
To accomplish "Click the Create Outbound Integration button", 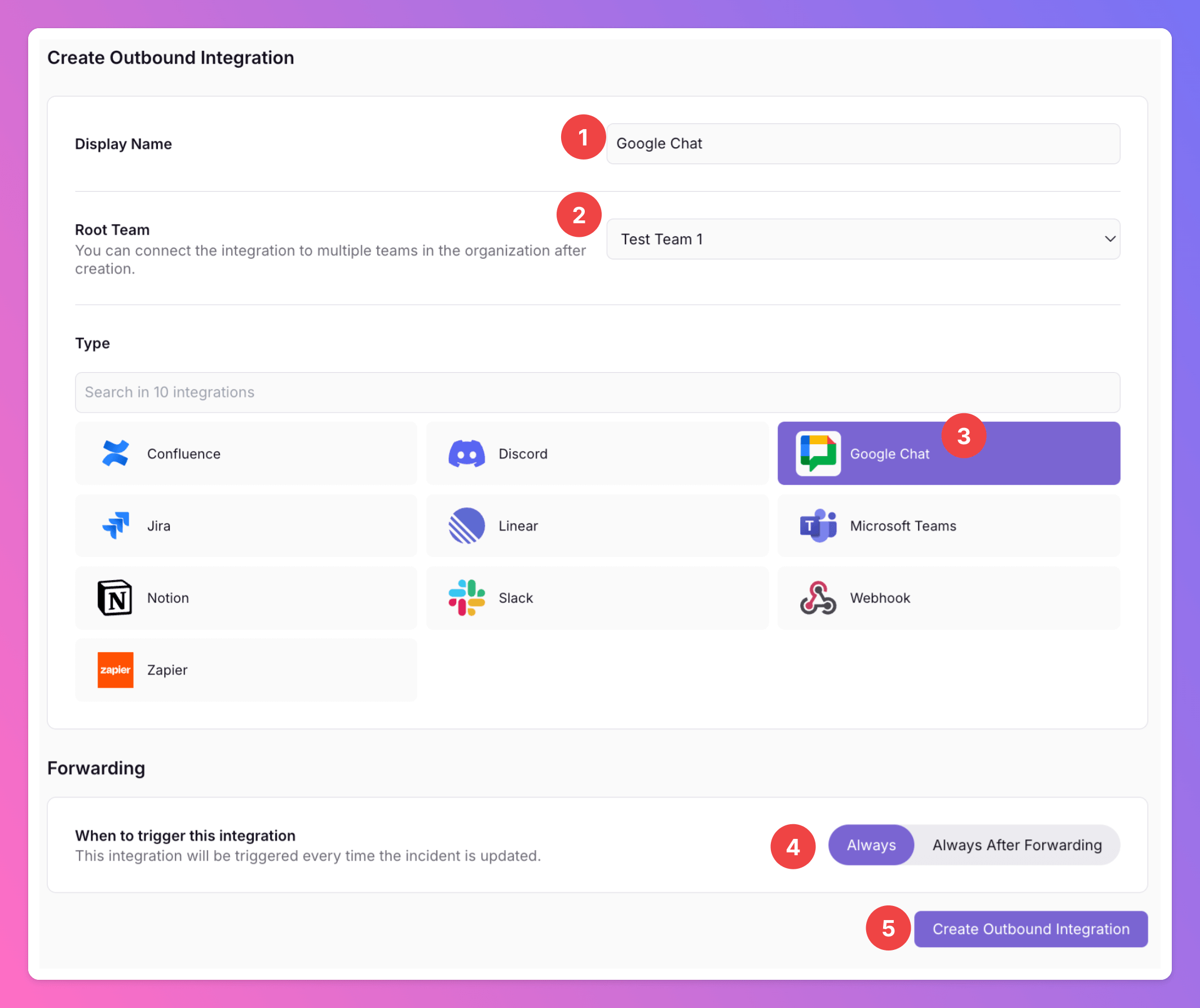I will pos(1030,929).
